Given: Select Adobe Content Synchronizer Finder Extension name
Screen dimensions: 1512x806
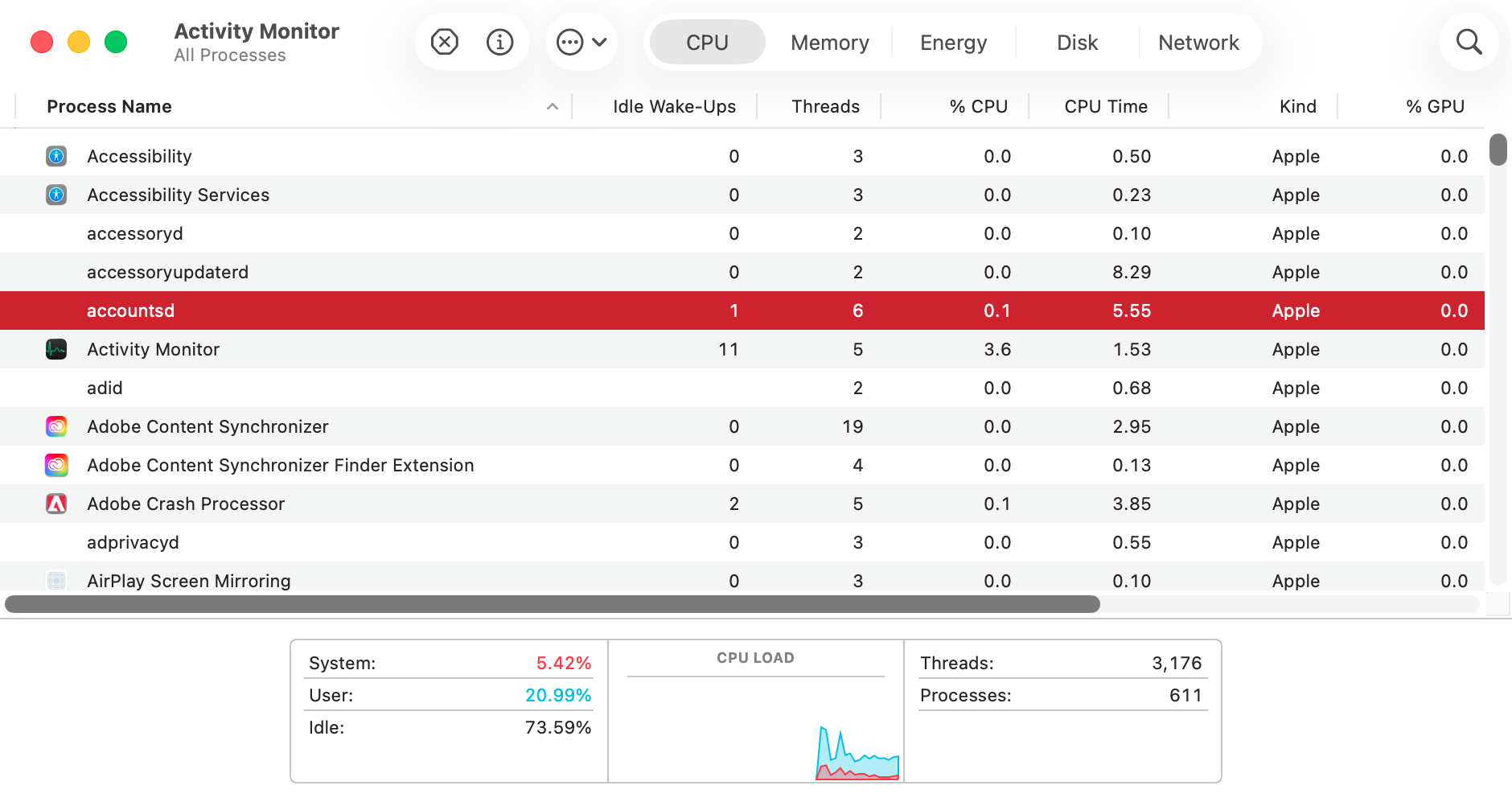Looking at the screenshot, I should [x=280, y=465].
